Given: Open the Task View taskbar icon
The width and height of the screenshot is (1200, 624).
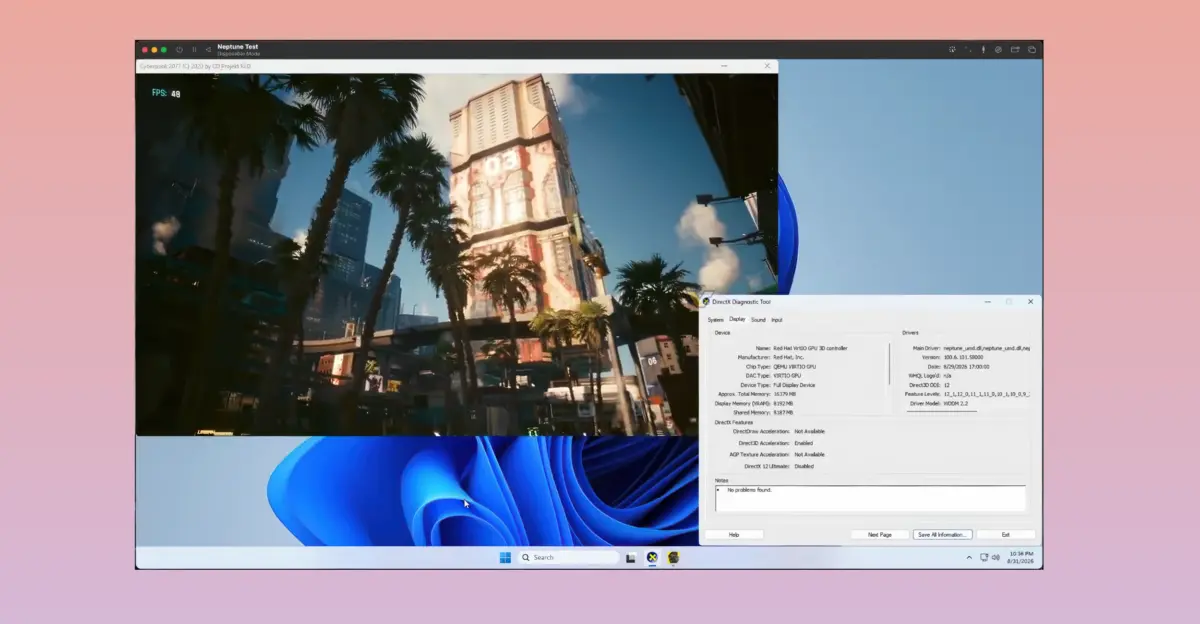Looking at the screenshot, I should (631, 558).
